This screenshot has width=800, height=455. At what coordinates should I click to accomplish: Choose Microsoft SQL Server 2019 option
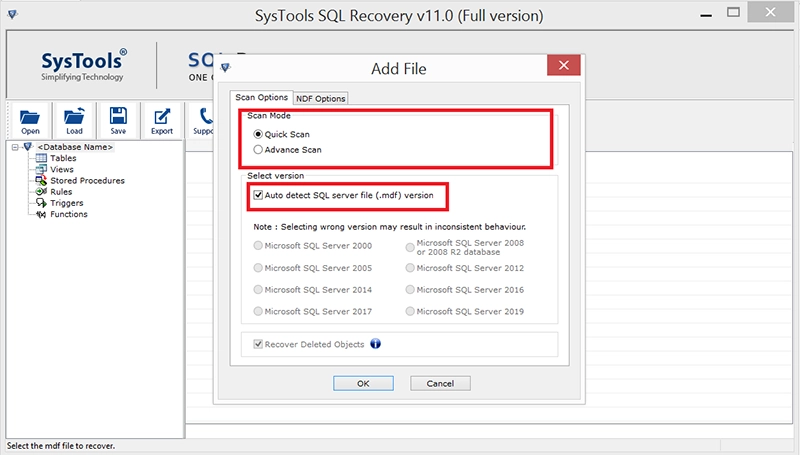coord(410,311)
